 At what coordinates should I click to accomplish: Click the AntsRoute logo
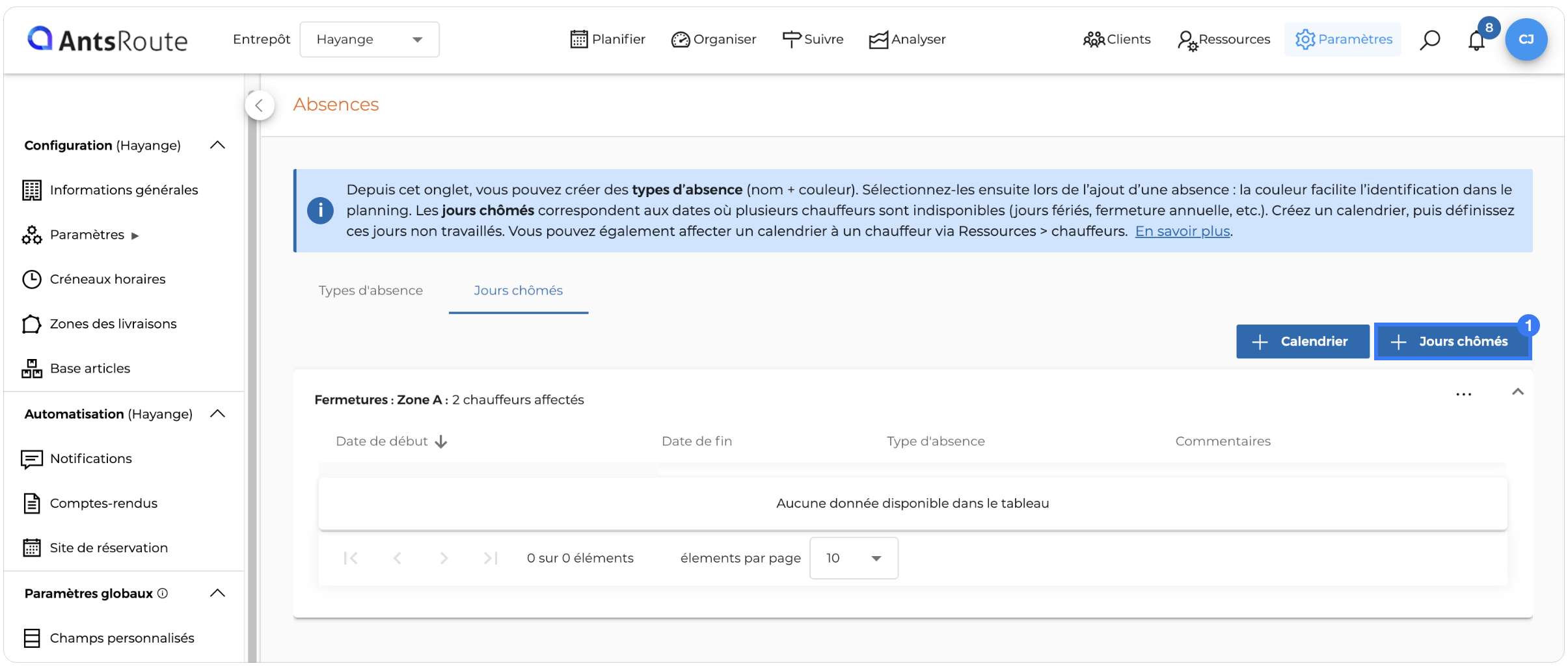[x=107, y=40]
